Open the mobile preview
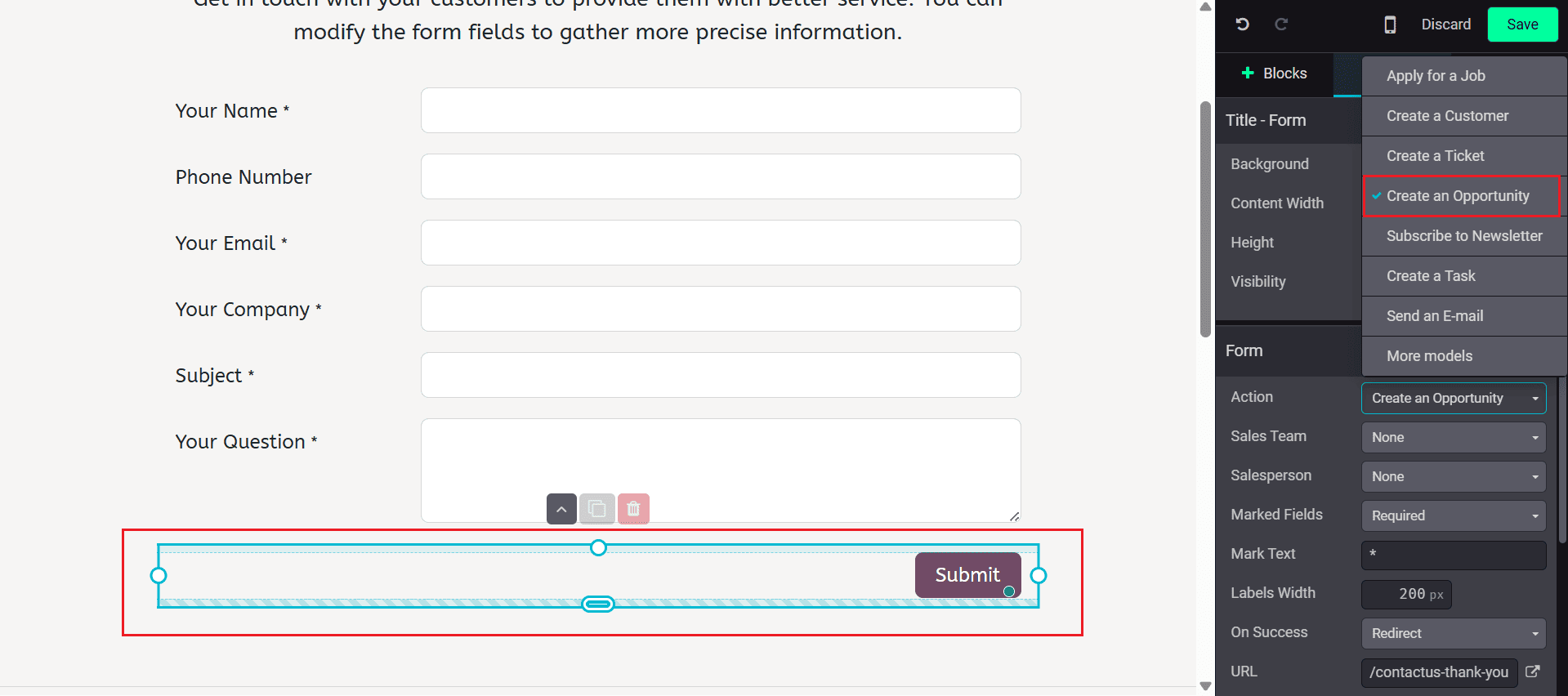 click(1389, 25)
